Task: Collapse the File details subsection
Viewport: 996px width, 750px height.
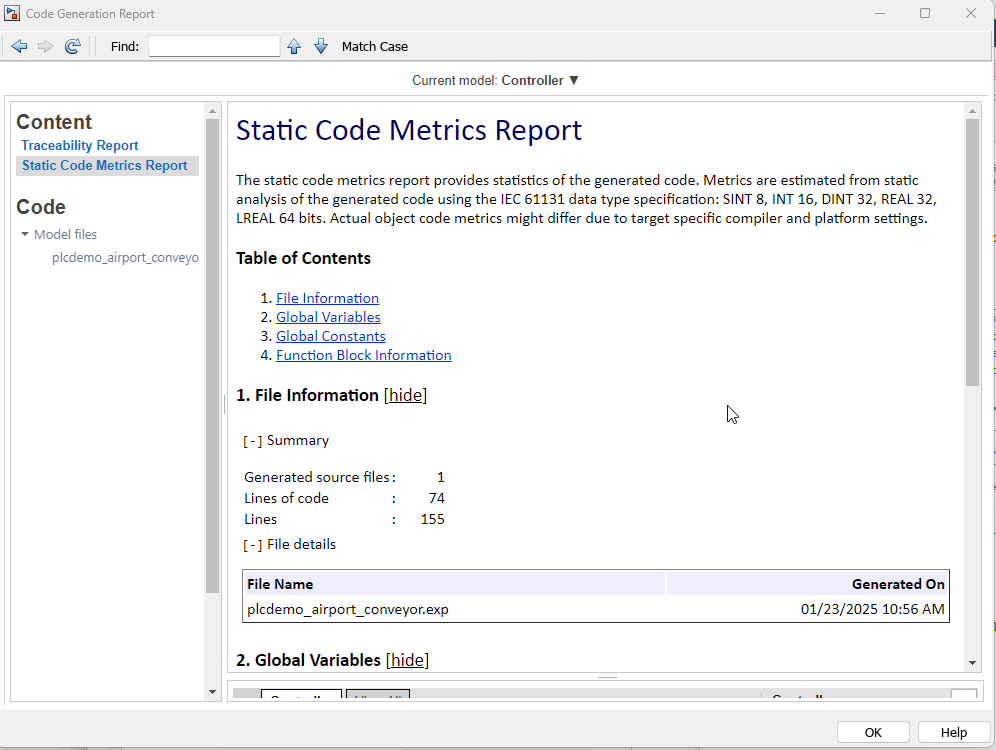Action: click(x=253, y=545)
